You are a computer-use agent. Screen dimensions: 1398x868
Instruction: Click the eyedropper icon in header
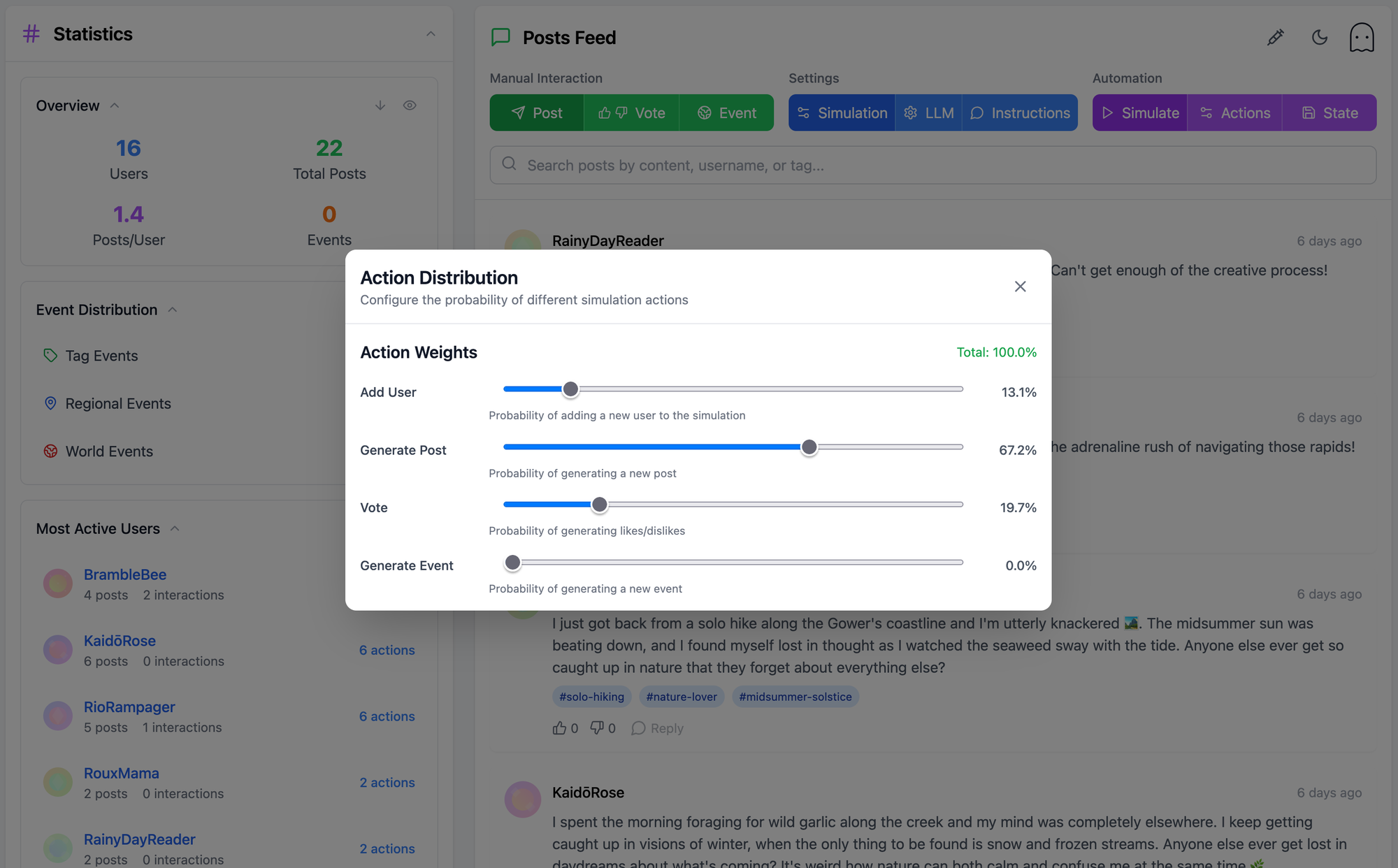1276,37
